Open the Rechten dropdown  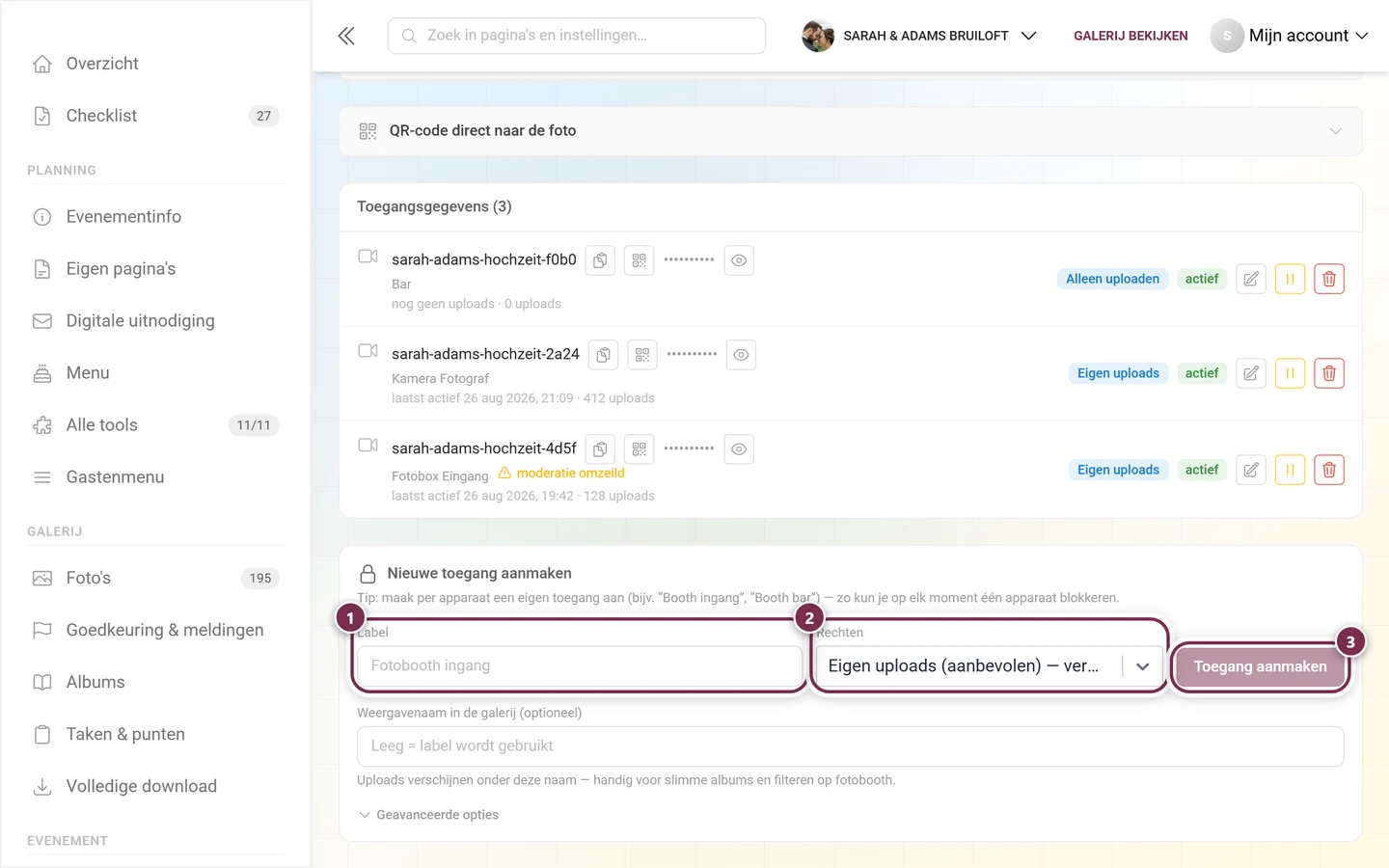click(988, 666)
